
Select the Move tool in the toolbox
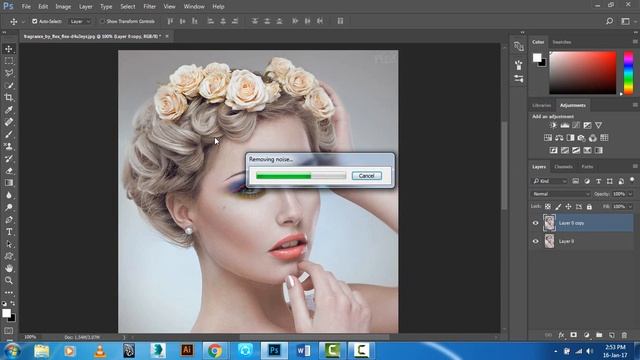click(x=9, y=49)
